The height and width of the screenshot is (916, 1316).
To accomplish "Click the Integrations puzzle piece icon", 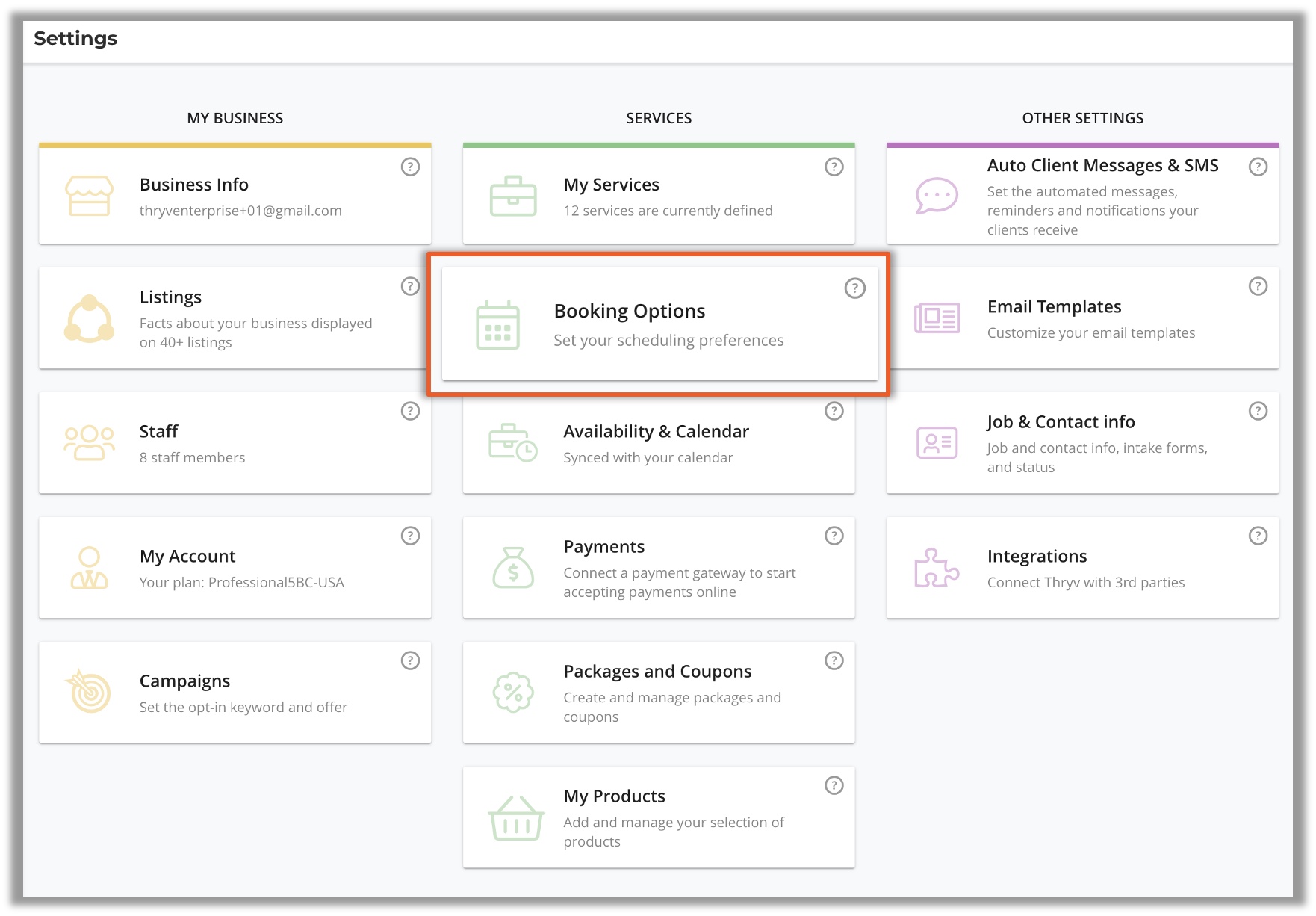I will coord(936,568).
